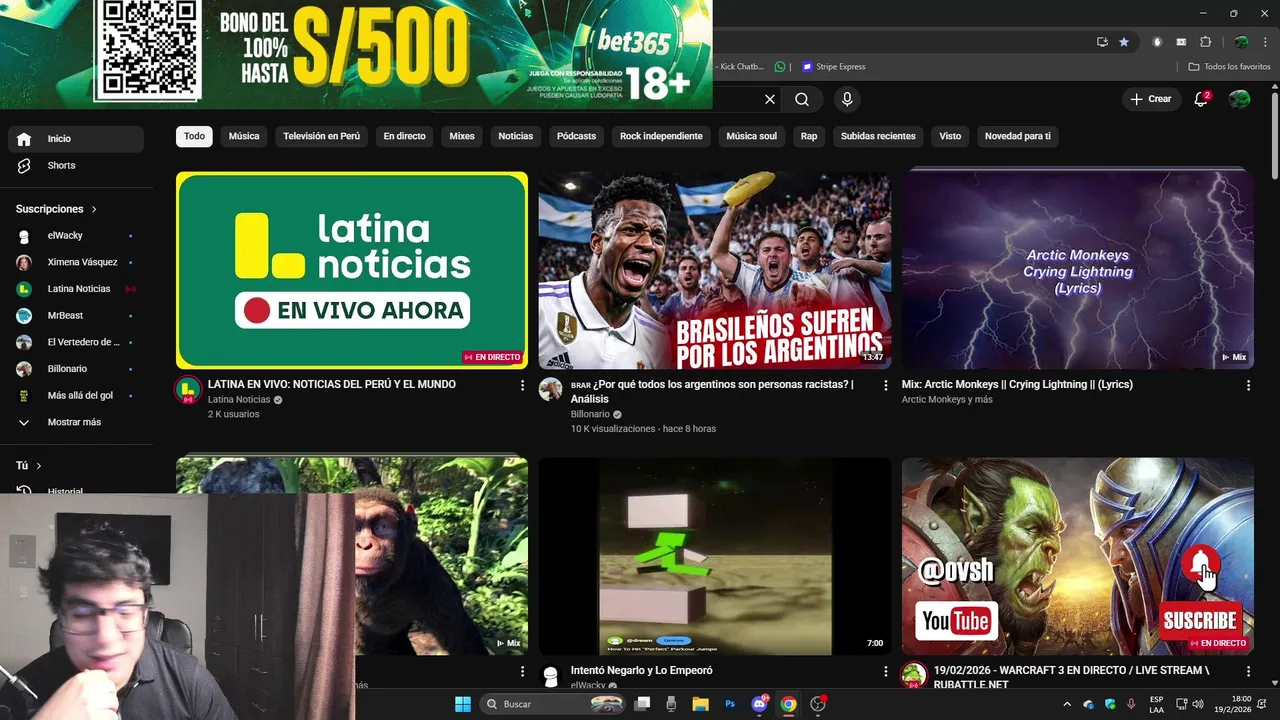Open the notifications bell with 2 alerts
1280x720 pixels.
pos(1202,99)
